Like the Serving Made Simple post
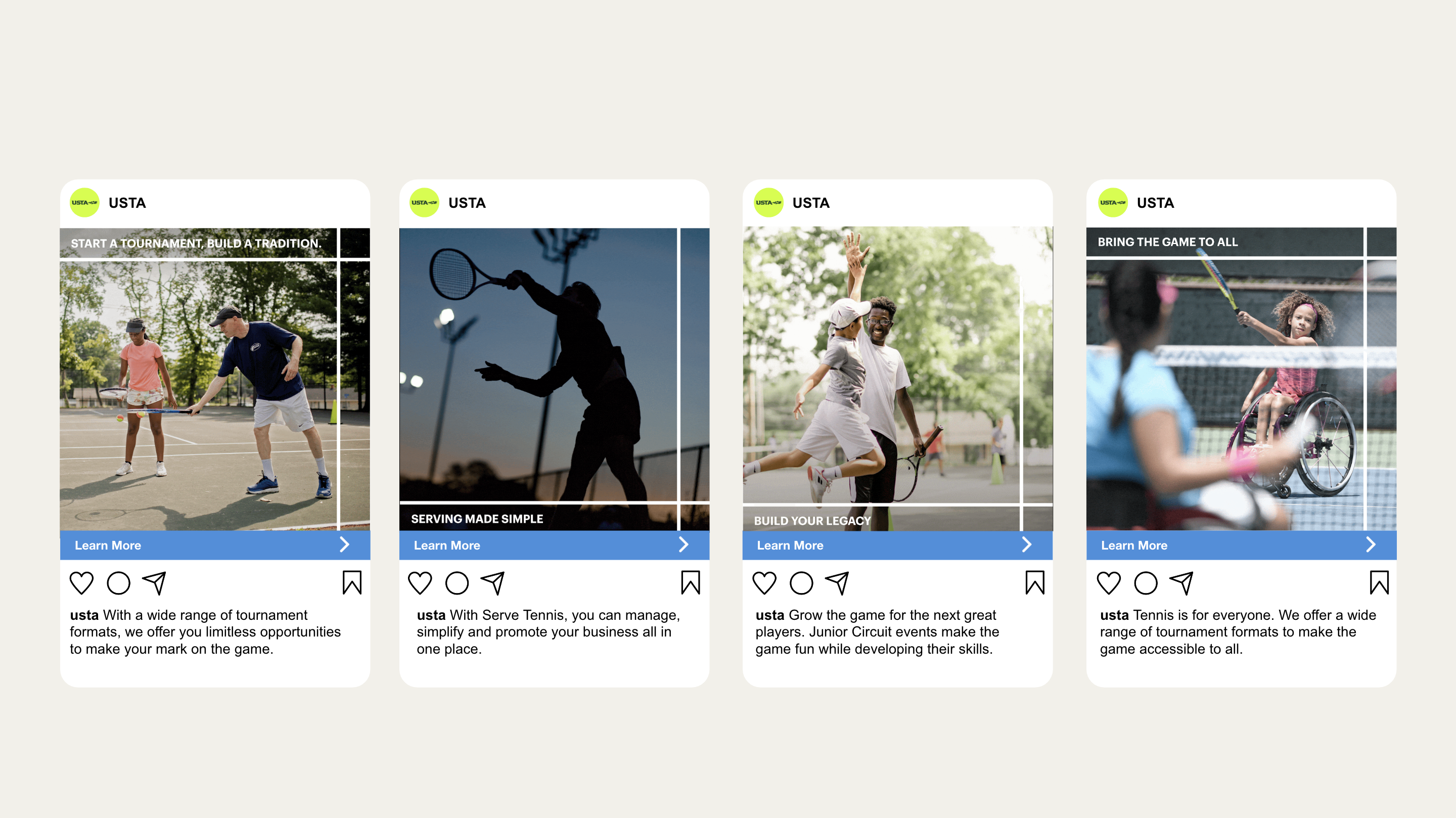 point(420,583)
